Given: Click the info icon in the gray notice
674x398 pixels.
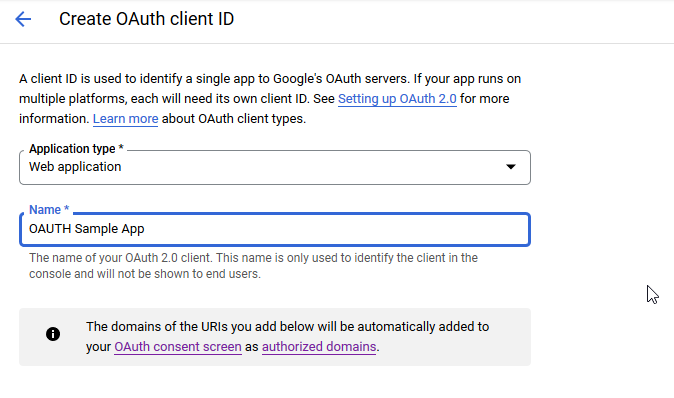Looking at the screenshot, I should 53,334.
